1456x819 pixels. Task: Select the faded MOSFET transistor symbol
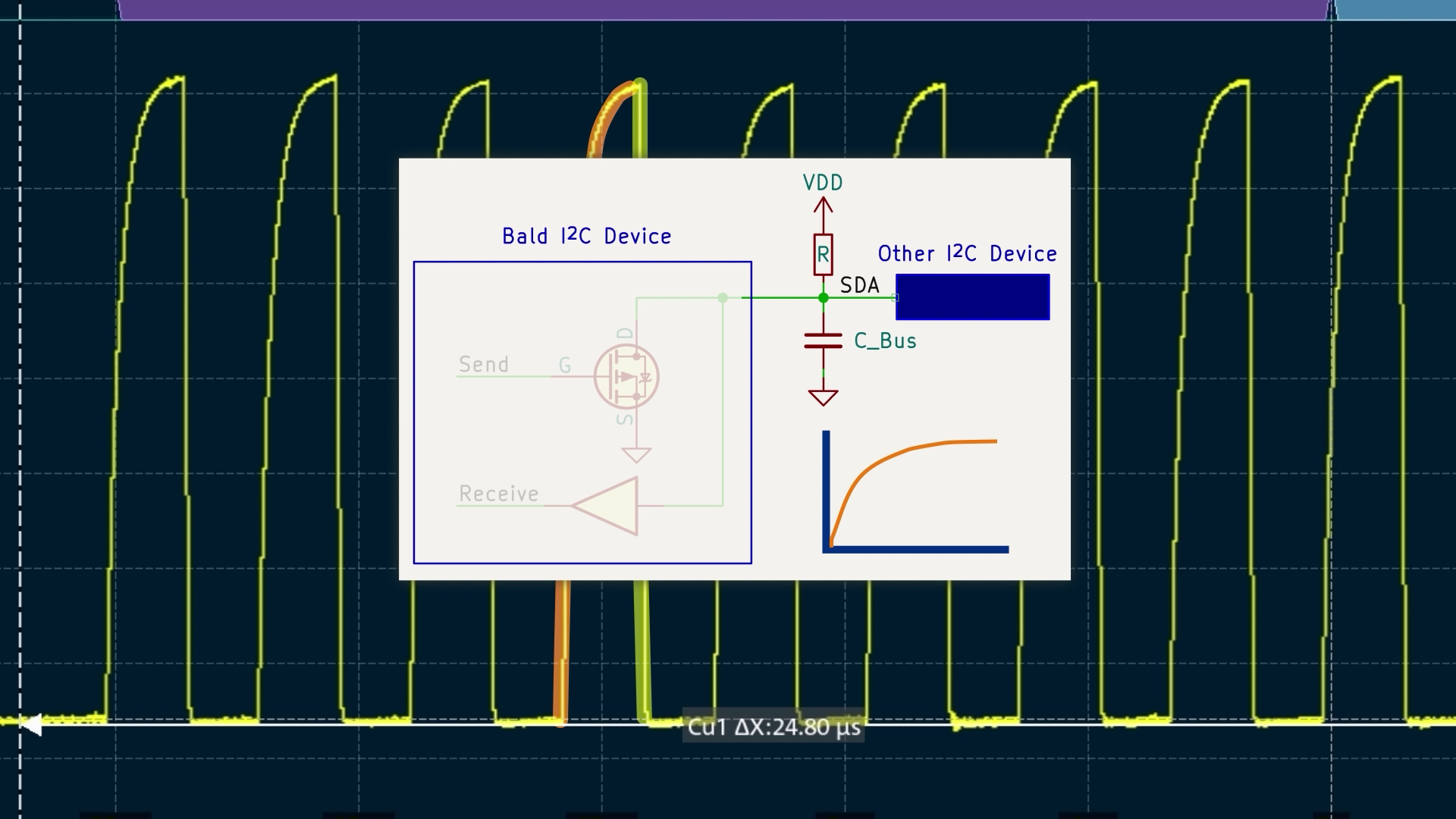coord(626,376)
